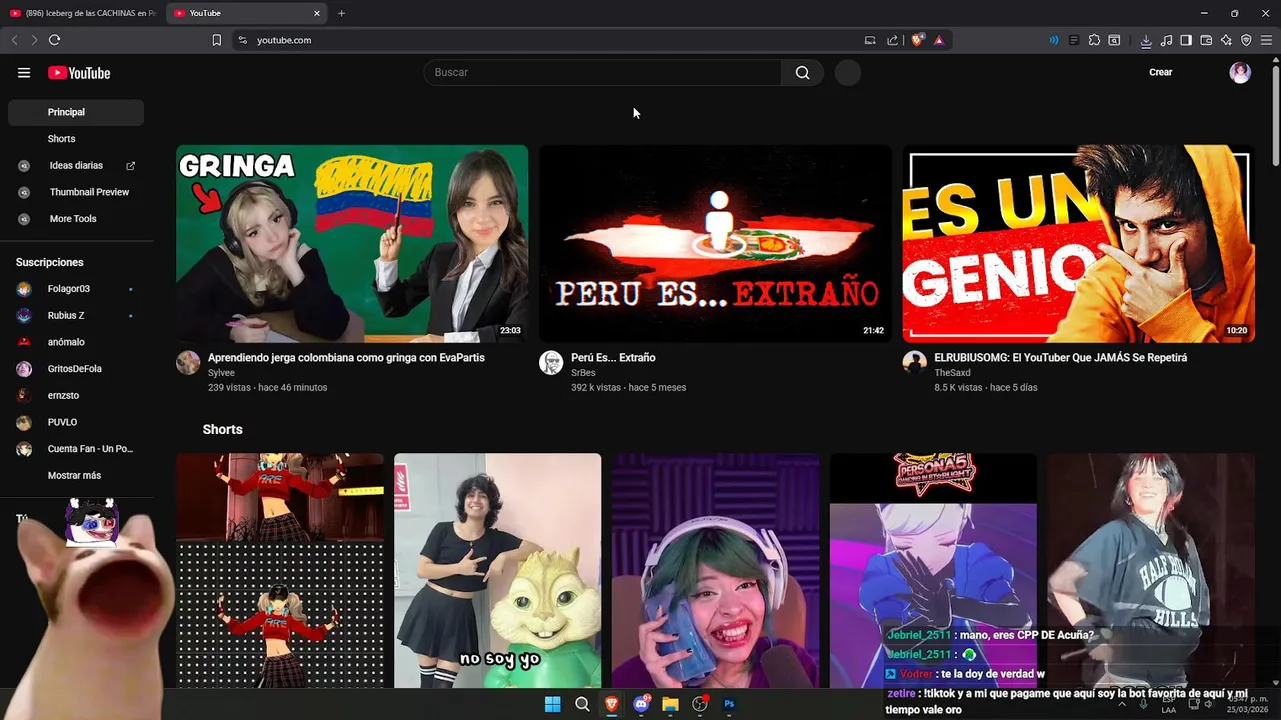Open the new tab plus button
The image size is (1281, 720).
pyautogui.click(x=341, y=13)
